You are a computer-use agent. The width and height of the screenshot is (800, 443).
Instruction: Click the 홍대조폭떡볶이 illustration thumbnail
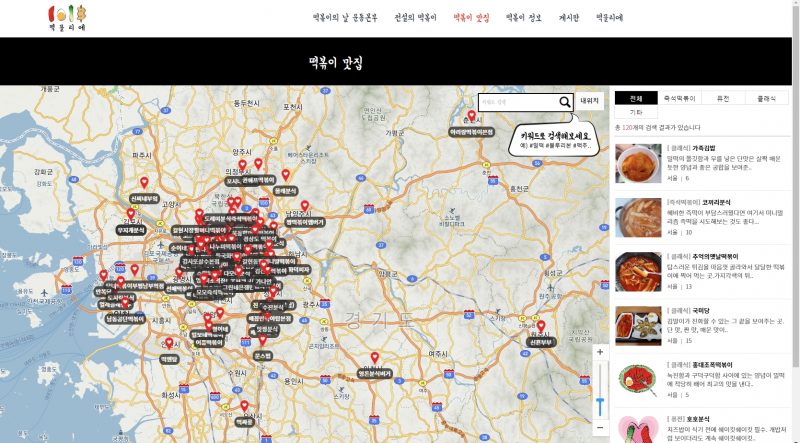[x=638, y=381]
